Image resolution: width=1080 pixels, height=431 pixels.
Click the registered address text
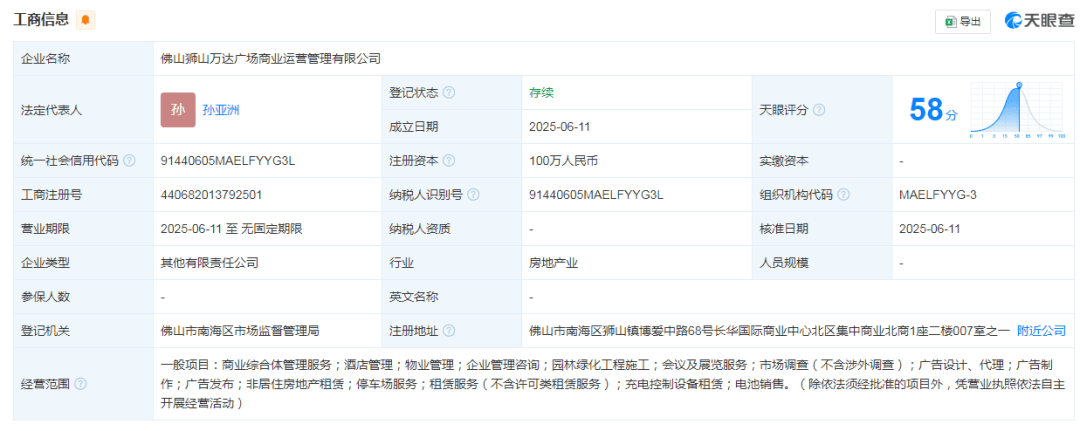769,331
